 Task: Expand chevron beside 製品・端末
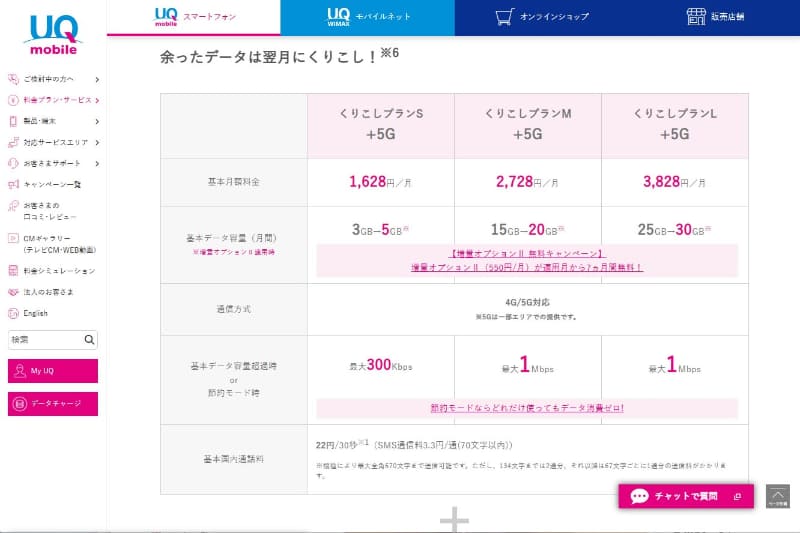[x=97, y=121]
